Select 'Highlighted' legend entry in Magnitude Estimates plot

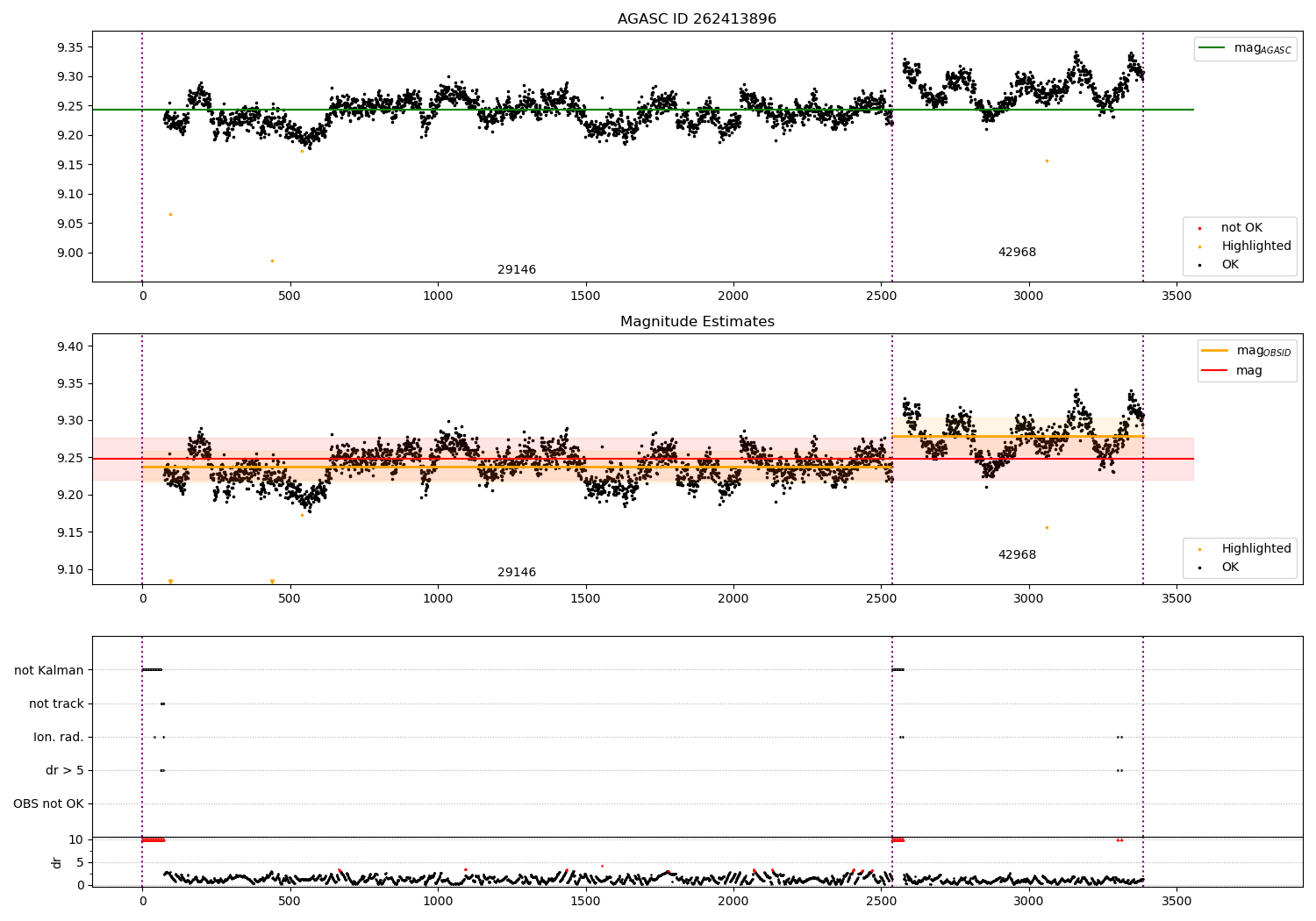point(1256,548)
